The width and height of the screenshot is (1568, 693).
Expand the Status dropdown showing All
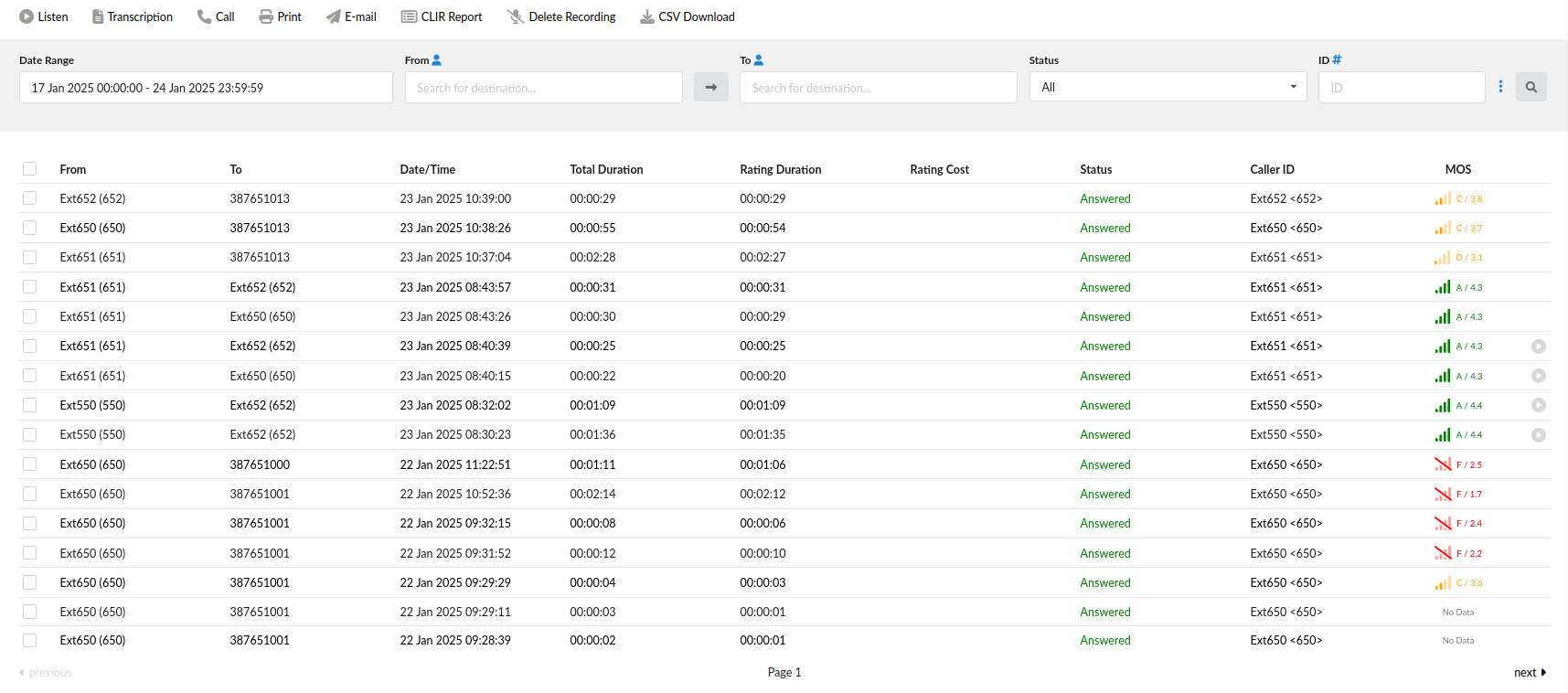[1168, 87]
